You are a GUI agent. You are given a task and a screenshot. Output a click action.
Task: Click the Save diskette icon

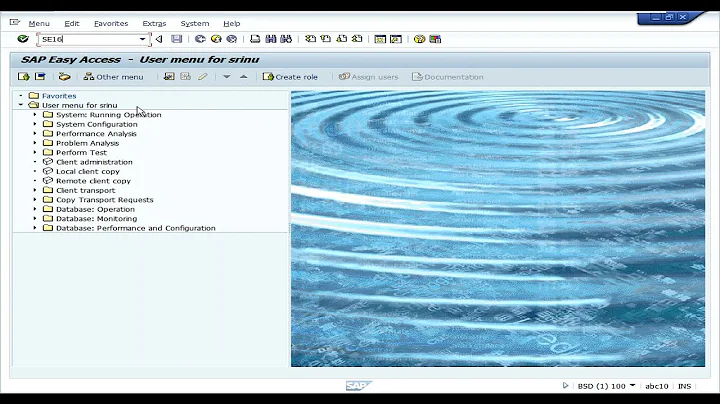(x=177, y=39)
